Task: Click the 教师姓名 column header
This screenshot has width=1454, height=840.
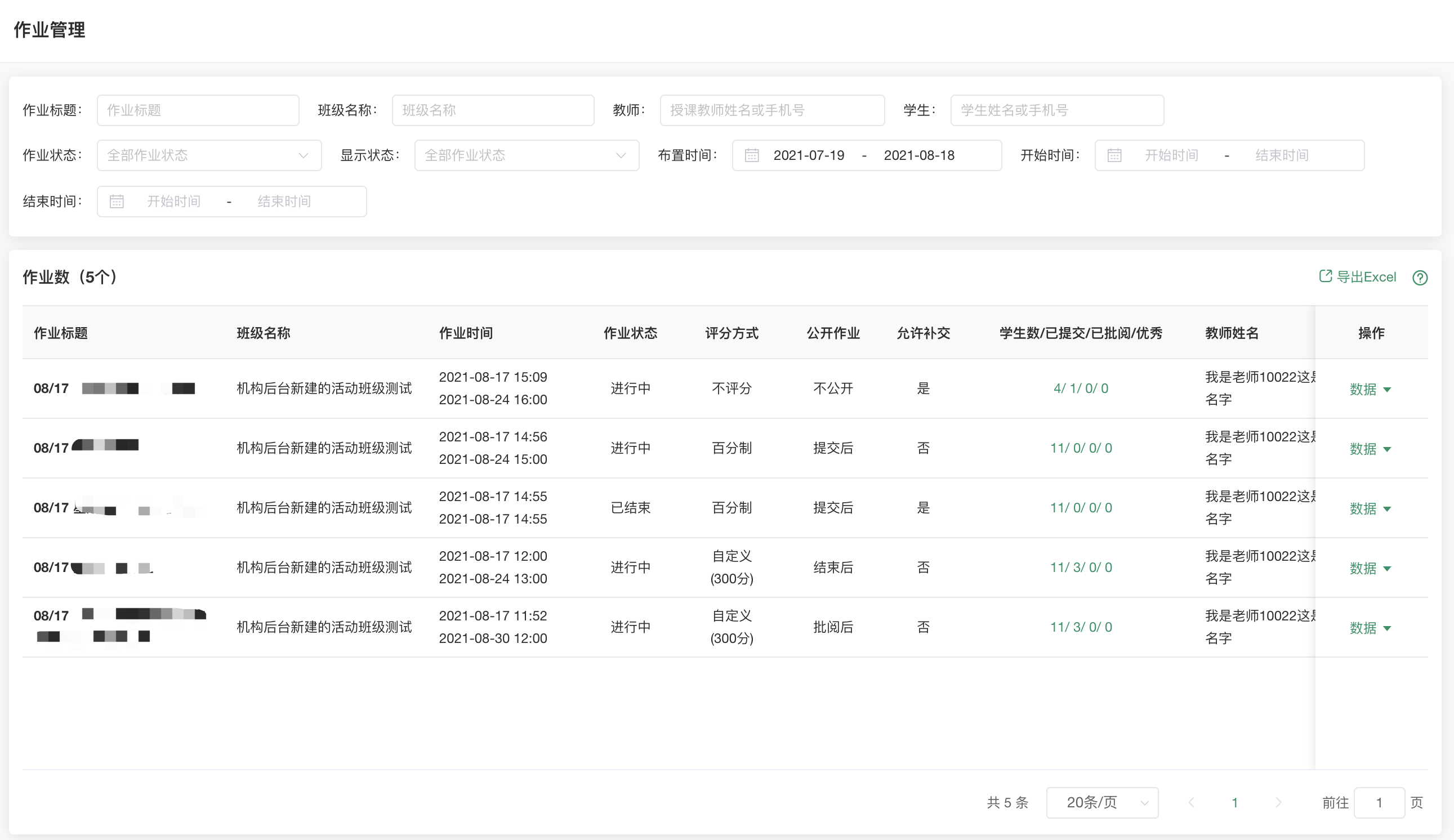Action: (x=1232, y=333)
